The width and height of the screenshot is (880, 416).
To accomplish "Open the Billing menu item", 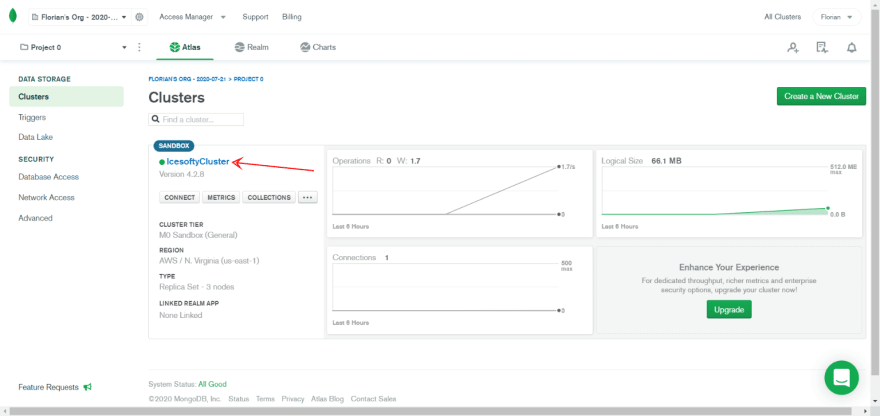I will (x=292, y=17).
